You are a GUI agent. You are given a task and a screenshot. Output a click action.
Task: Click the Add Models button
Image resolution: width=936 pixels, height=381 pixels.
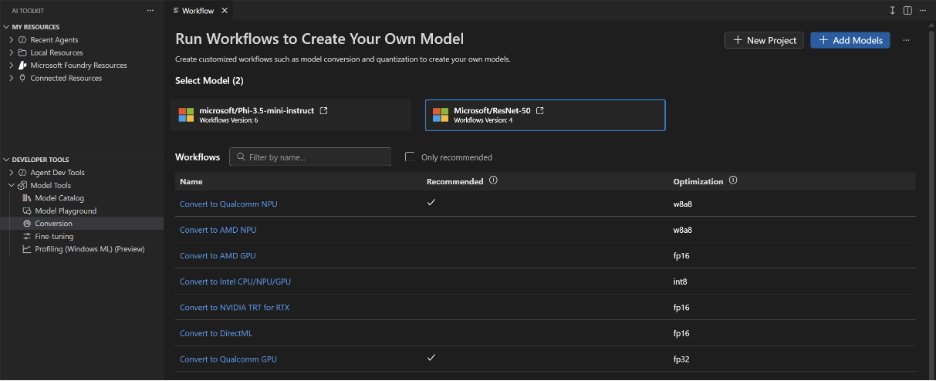pos(850,40)
